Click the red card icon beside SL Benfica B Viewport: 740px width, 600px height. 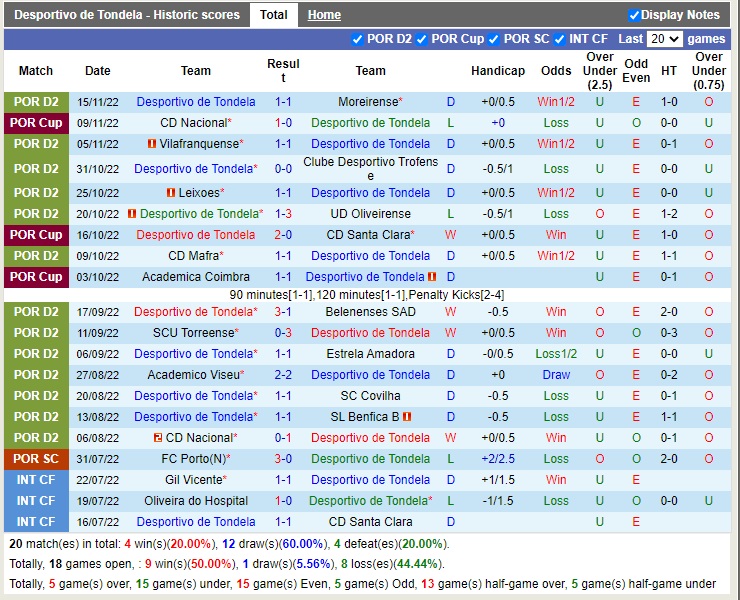[408, 417]
